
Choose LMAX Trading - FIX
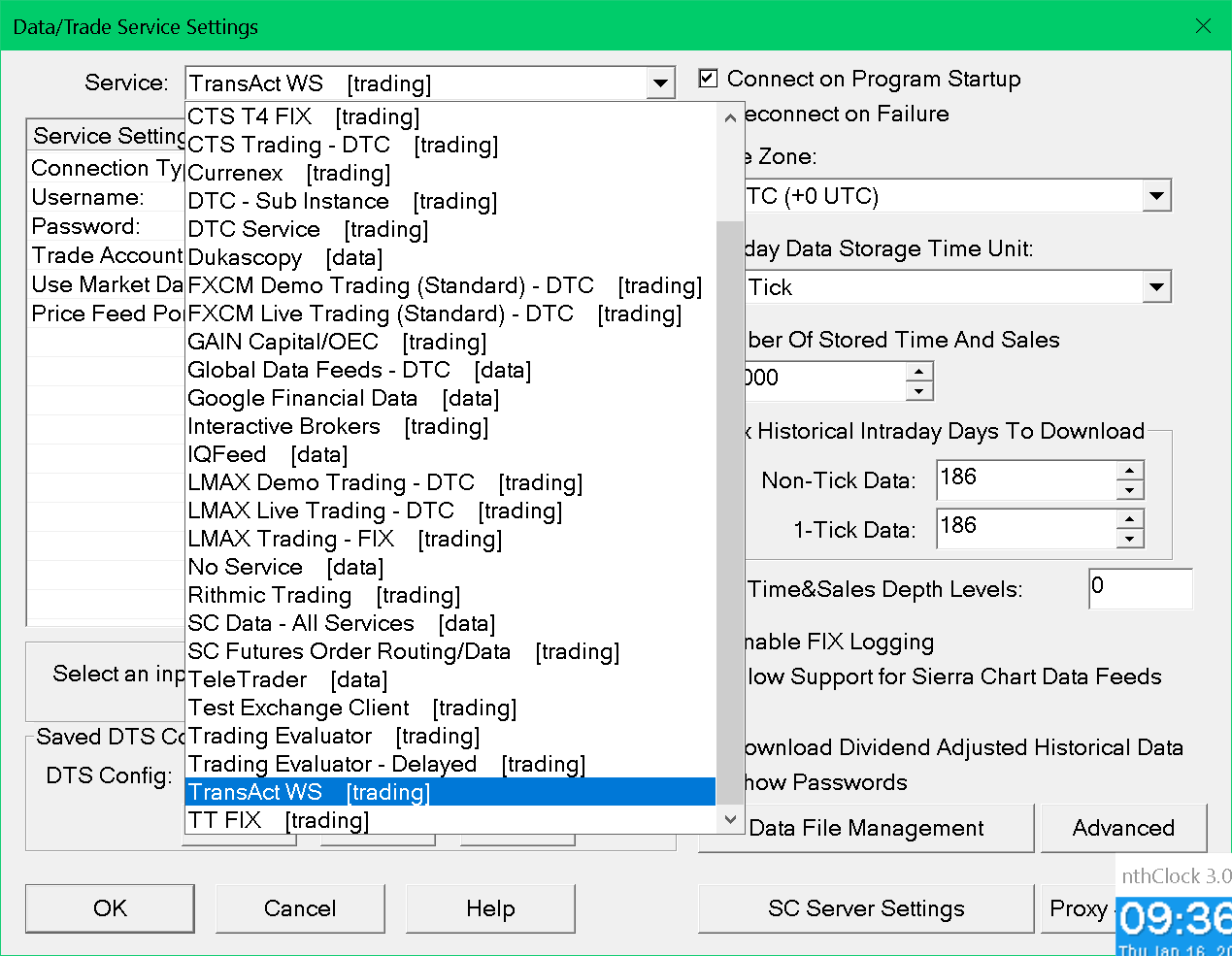point(450,539)
